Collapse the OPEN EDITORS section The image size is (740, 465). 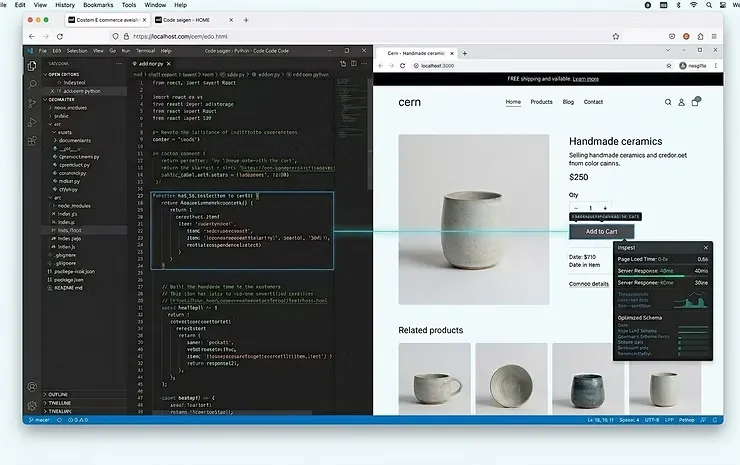click(x=62, y=74)
